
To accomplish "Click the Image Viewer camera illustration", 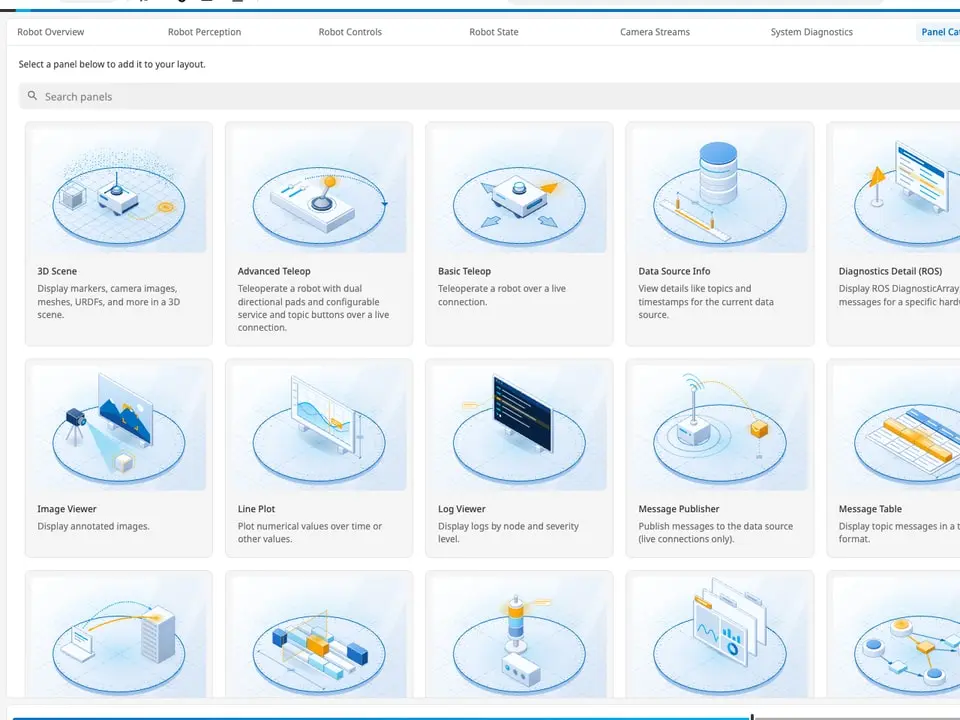I will click(x=119, y=428).
